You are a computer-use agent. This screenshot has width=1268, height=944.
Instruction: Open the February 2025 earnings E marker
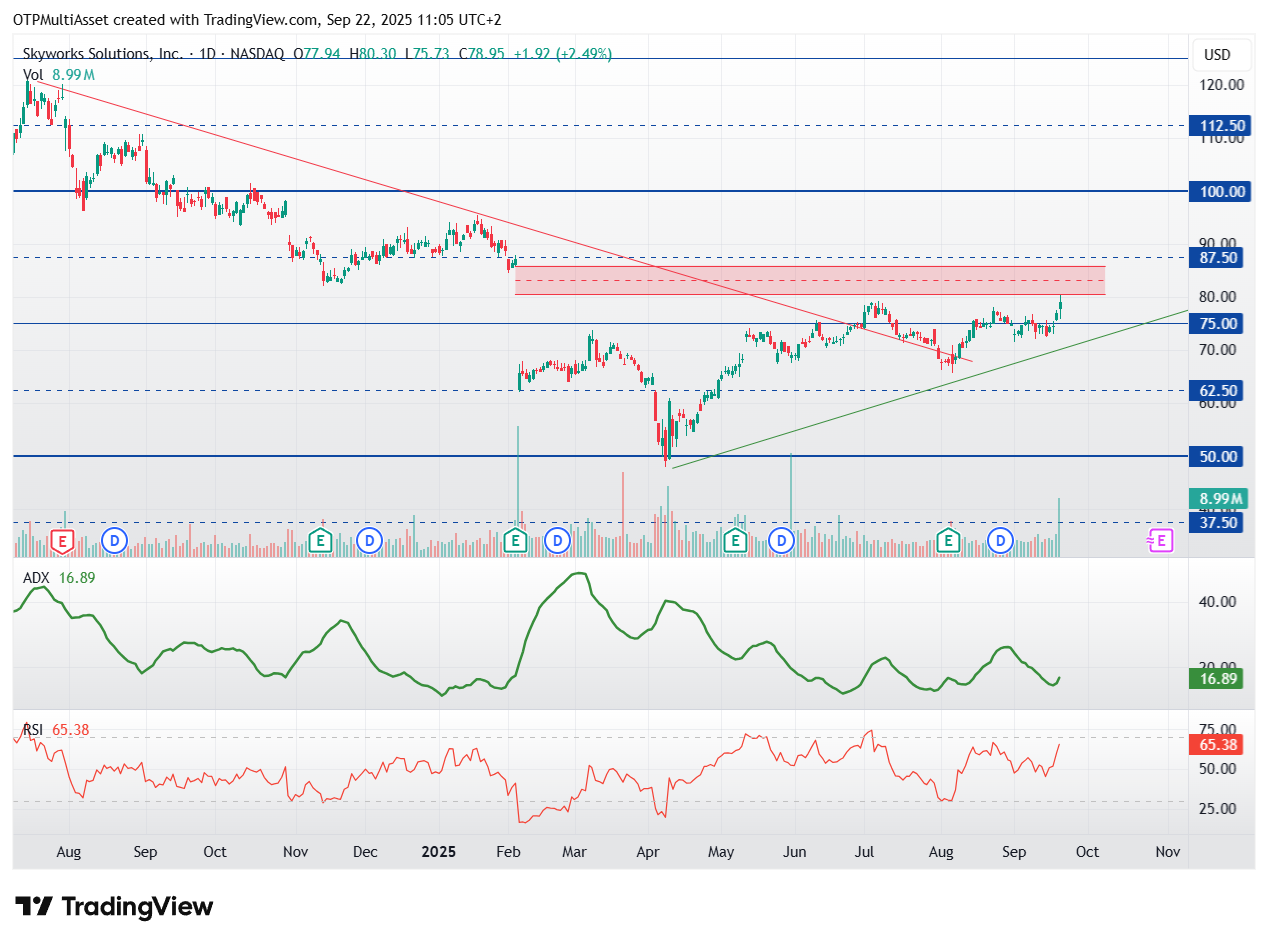[515, 541]
